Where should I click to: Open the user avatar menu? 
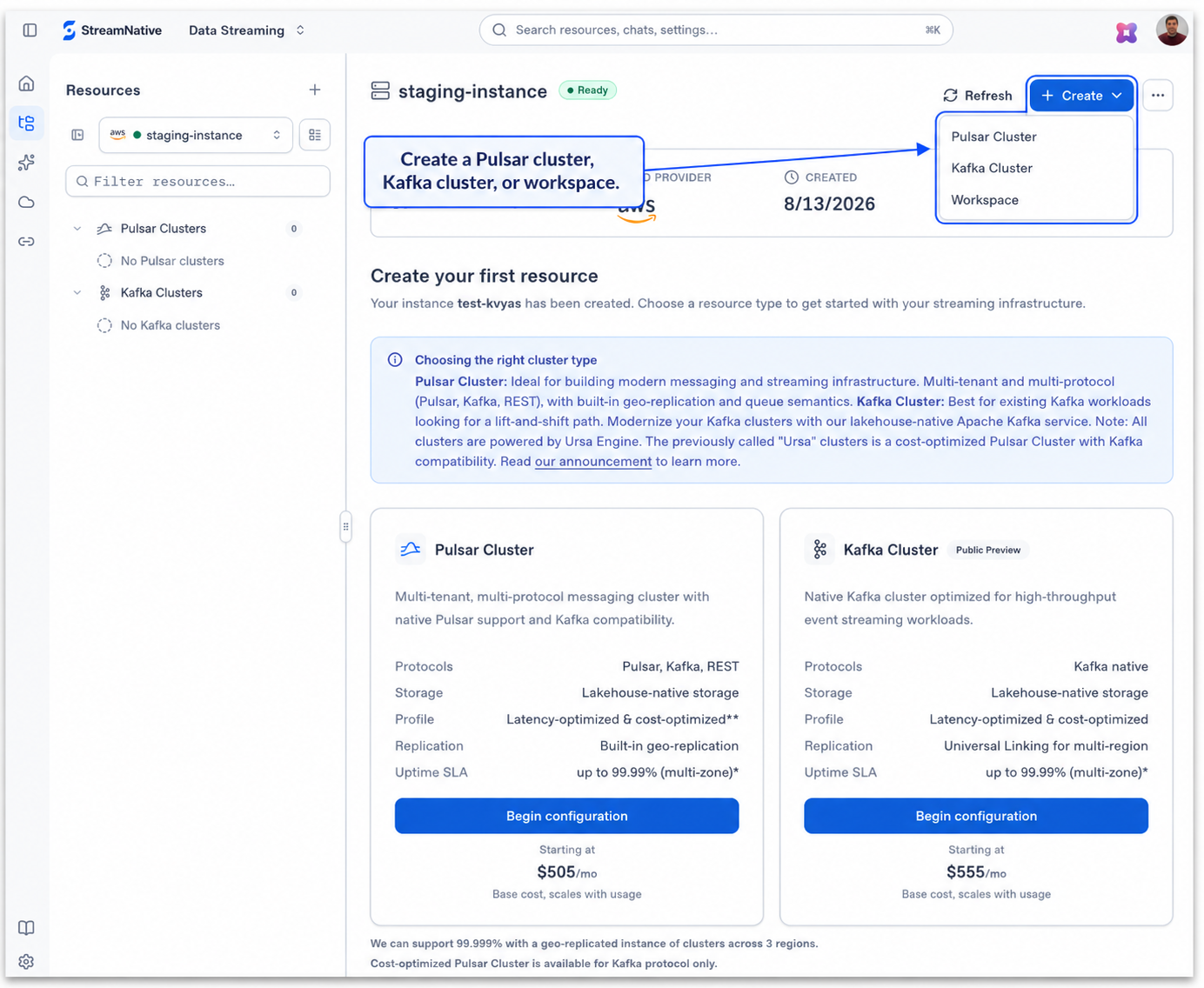pyautogui.click(x=1172, y=30)
